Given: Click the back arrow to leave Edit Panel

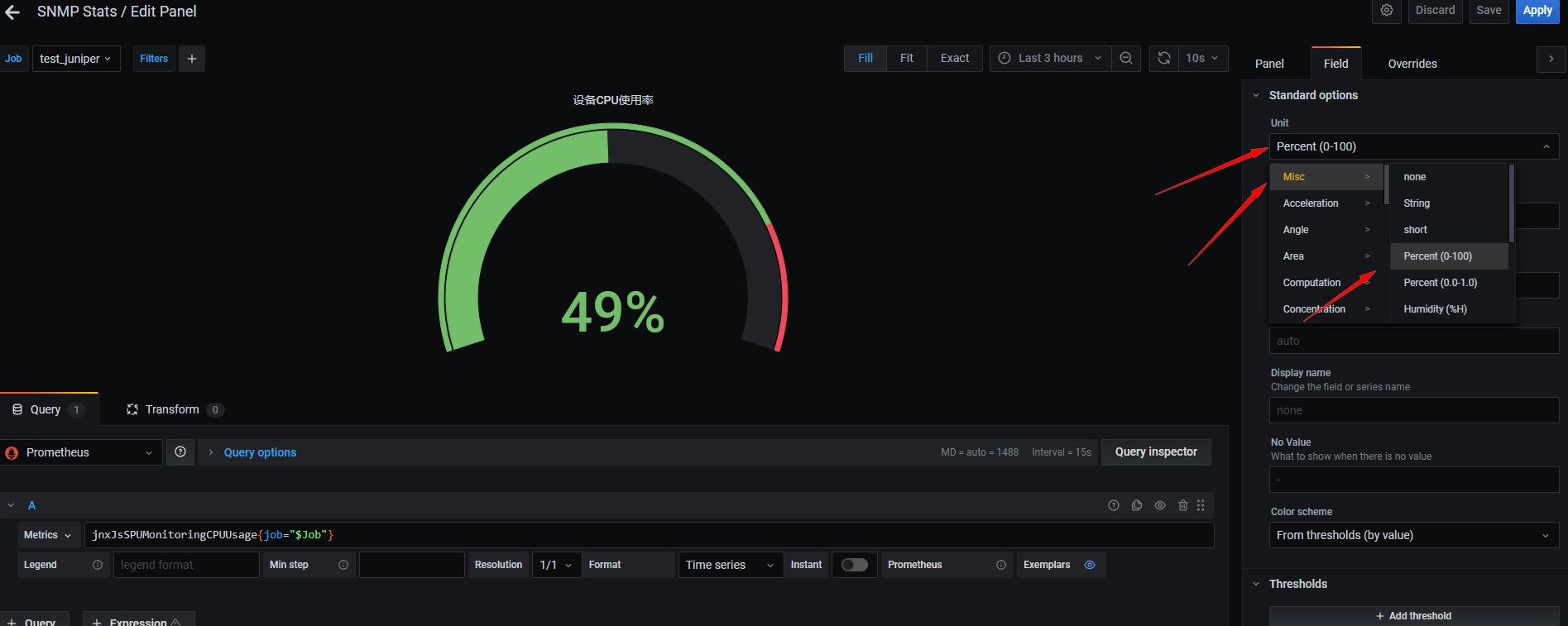Looking at the screenshot, I should pyautogui.click(x=12, y=12).
